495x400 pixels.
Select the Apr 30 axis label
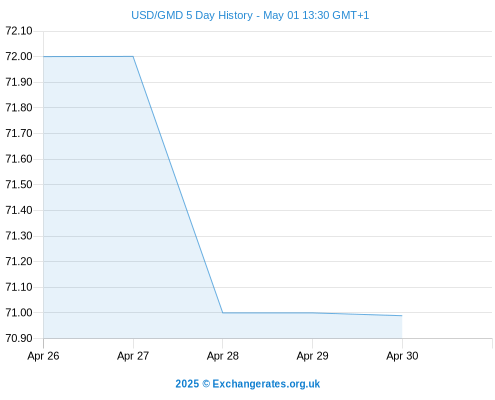click(x=402, y=356)
